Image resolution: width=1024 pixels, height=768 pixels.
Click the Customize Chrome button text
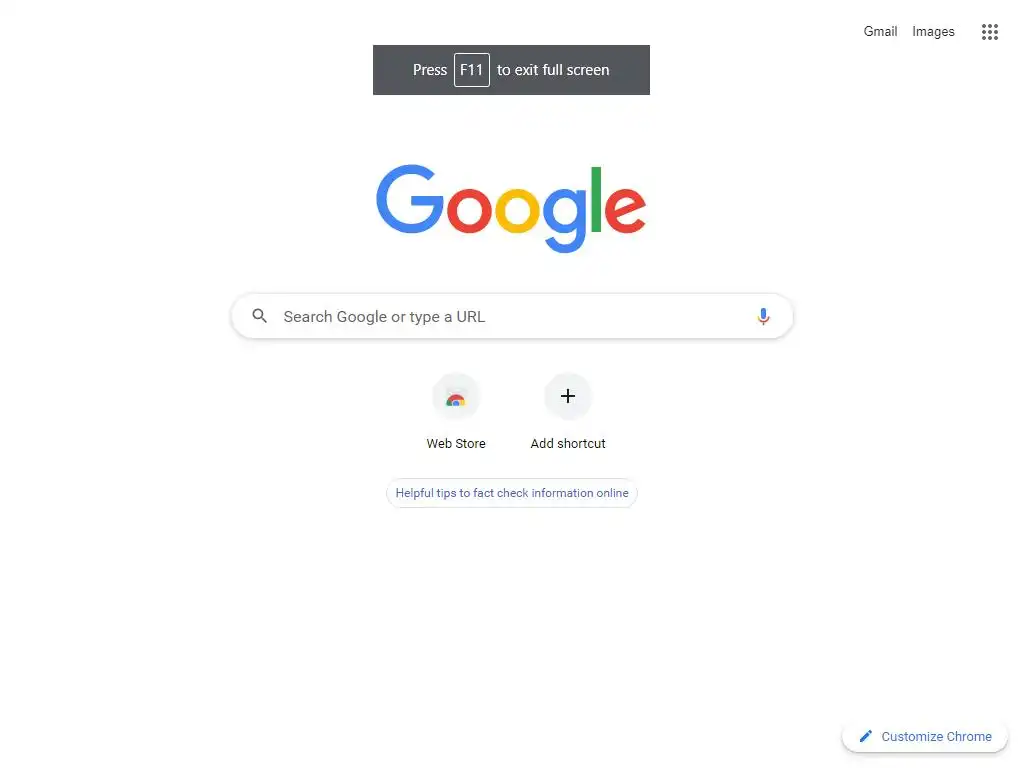pos(936,737)
